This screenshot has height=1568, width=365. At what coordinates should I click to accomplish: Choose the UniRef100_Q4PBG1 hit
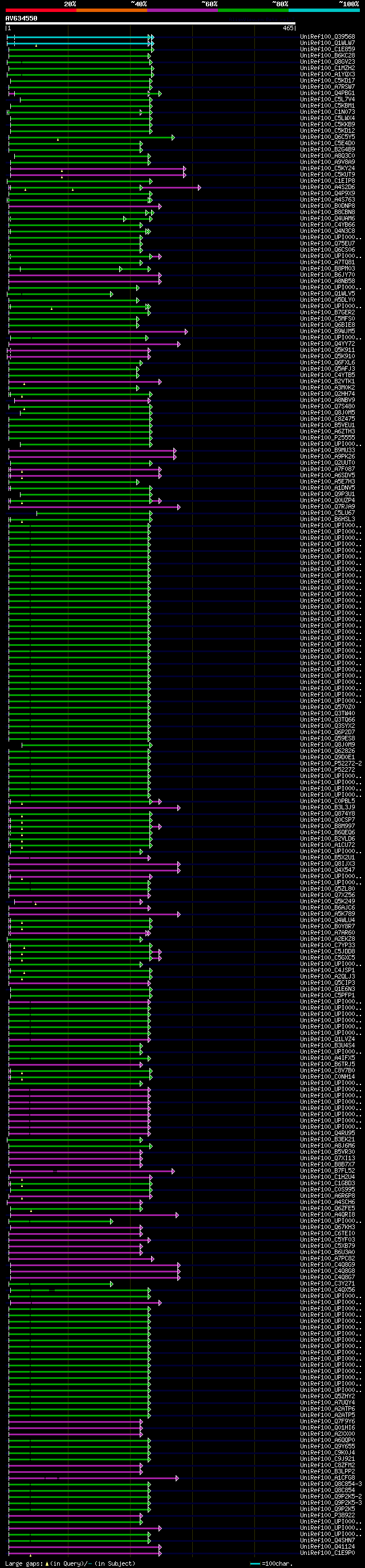[x=327, y=93]
